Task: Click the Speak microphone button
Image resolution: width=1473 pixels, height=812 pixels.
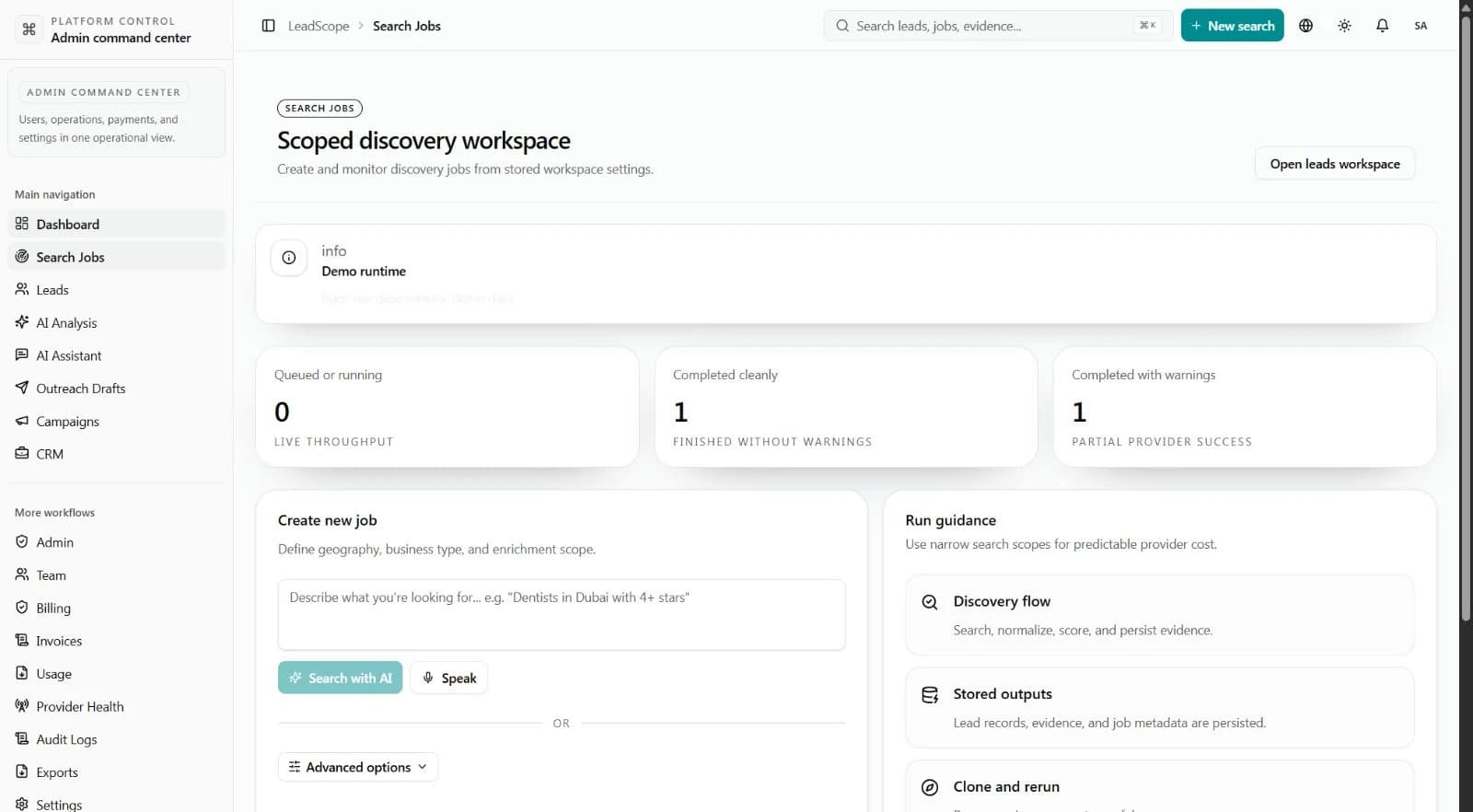Action: pos(449,678)
